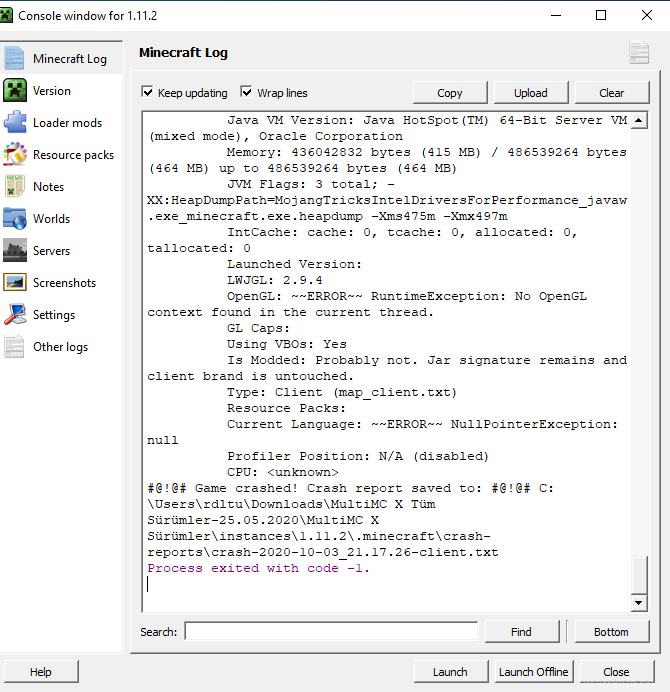Click the Settings tools icon

click(15, 314)
